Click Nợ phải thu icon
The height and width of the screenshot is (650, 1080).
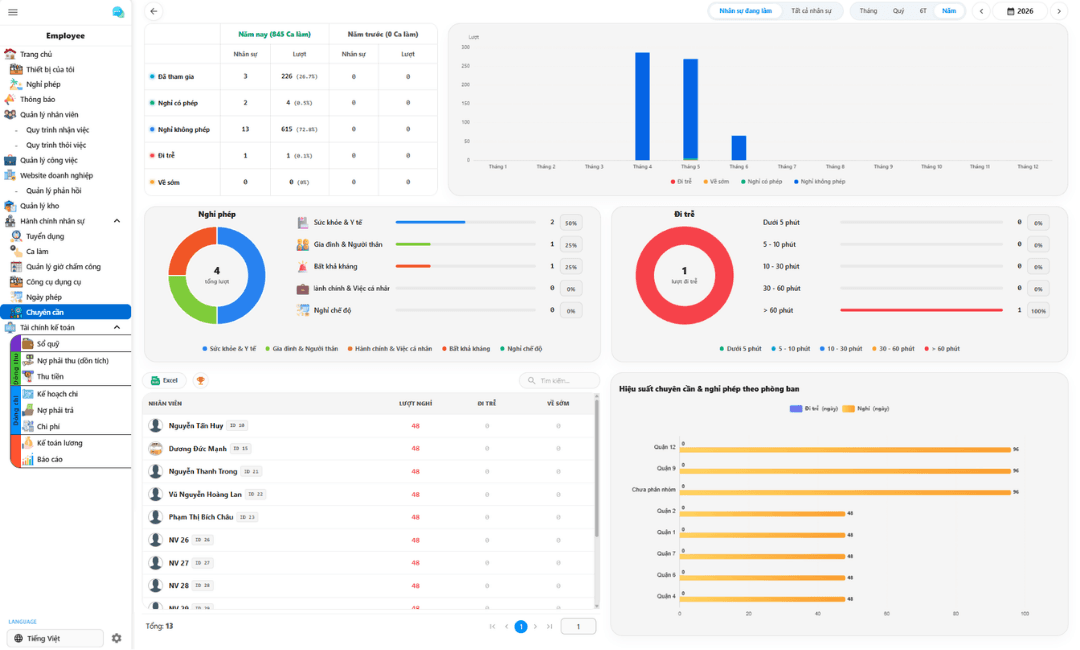click(28, 359)
